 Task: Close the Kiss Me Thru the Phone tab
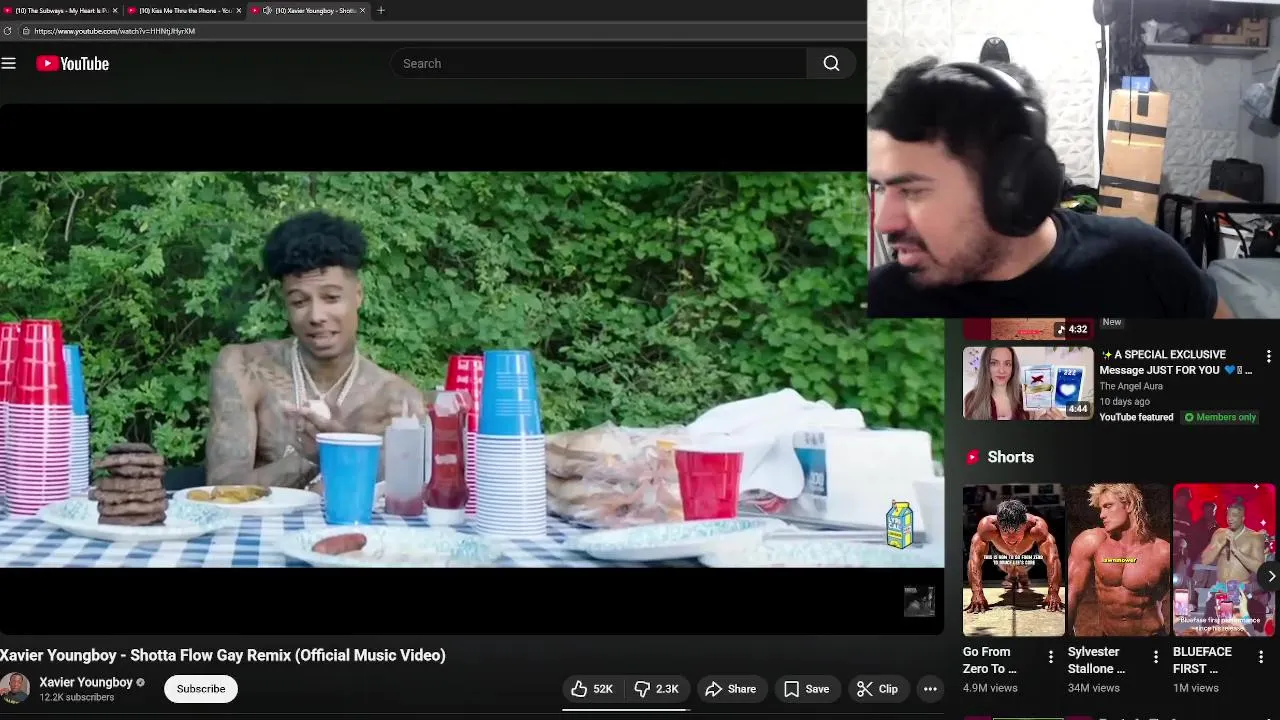click(239, 10)
